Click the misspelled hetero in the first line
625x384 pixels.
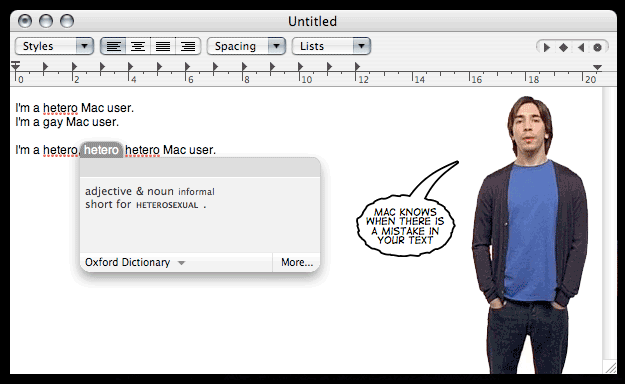coord(60,108)
